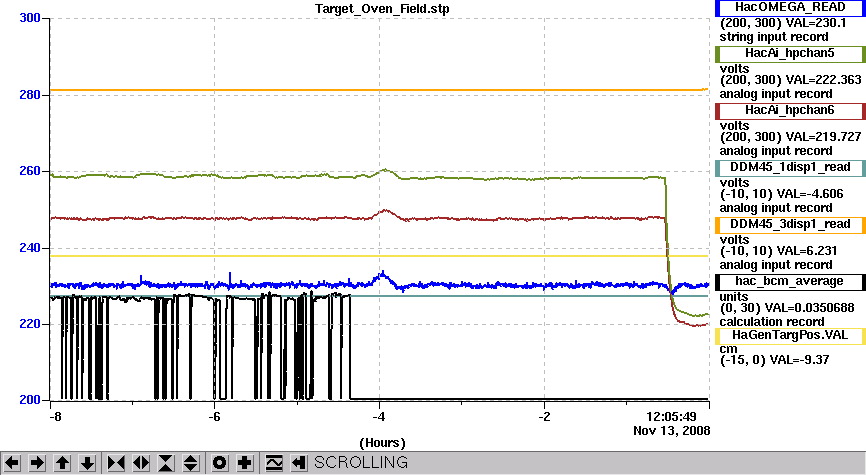This screenshot has width=866, height=475.
Task: Select the HacOMEGA_READ legend entry
Action: pos(790,8)
